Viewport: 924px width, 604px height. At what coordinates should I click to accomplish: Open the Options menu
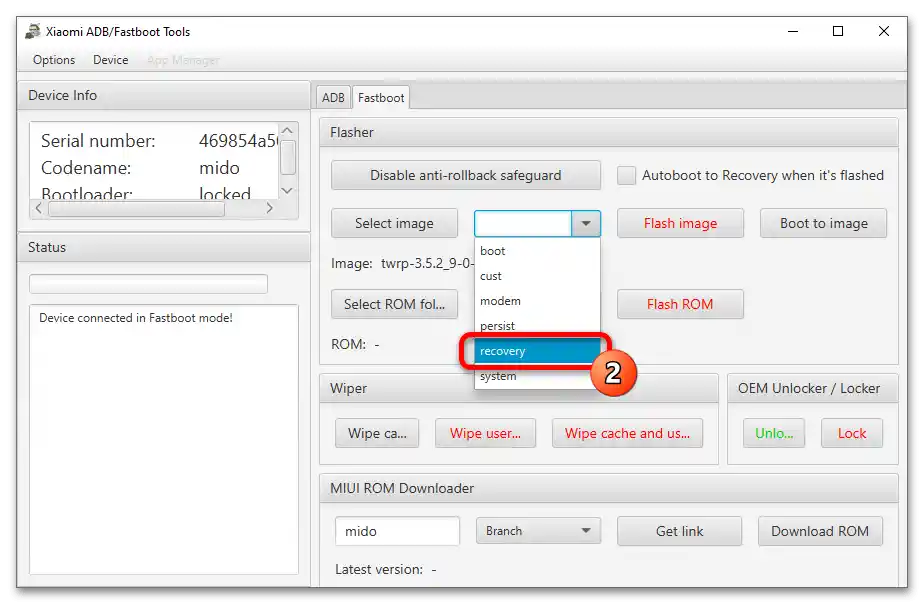click(54, 60)
